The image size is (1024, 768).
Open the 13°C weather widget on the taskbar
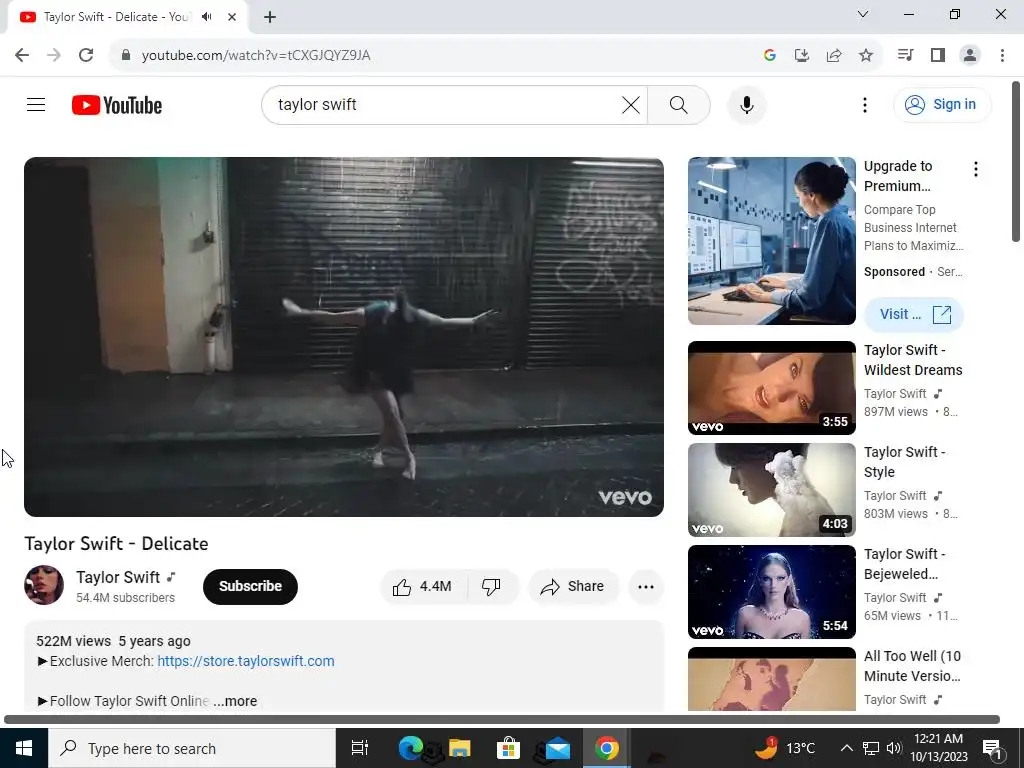785,748
